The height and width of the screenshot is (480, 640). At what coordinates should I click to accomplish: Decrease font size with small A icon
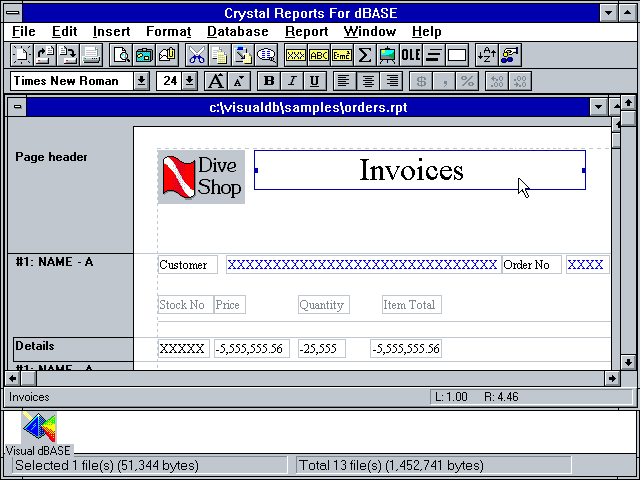pyautogui.click(x=239, y=81)
